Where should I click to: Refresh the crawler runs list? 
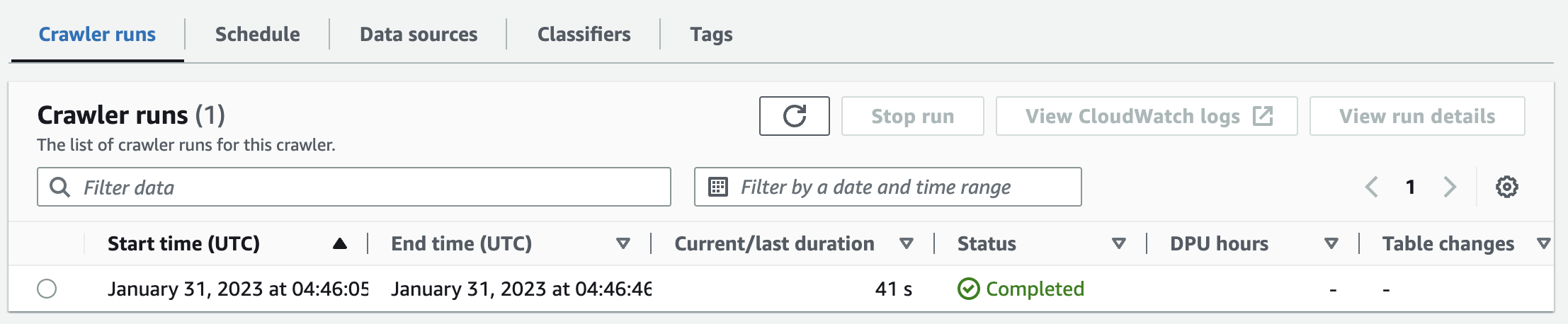click(x=794, y=116)
